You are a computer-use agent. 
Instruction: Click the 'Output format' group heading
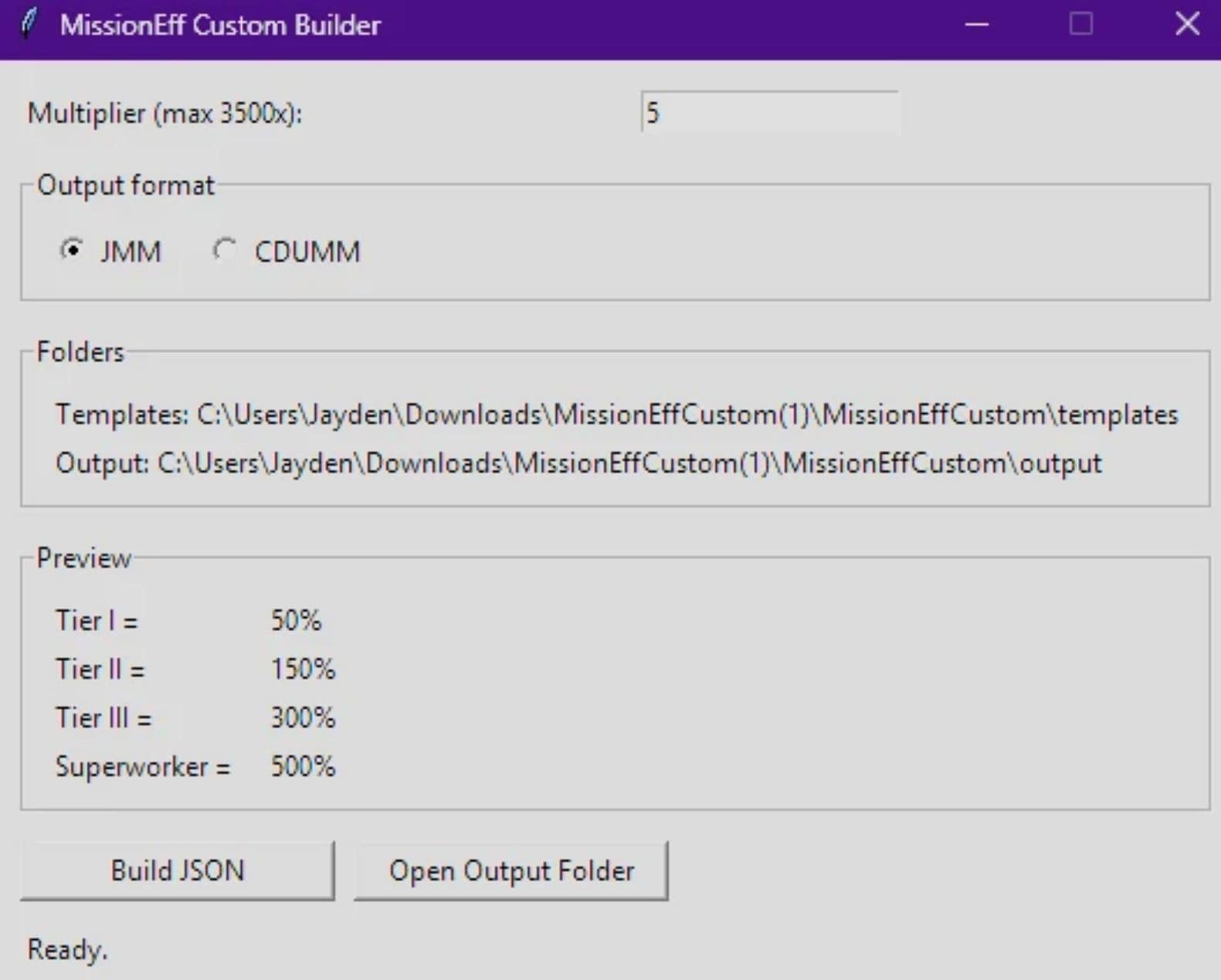[x=126, y=185]
